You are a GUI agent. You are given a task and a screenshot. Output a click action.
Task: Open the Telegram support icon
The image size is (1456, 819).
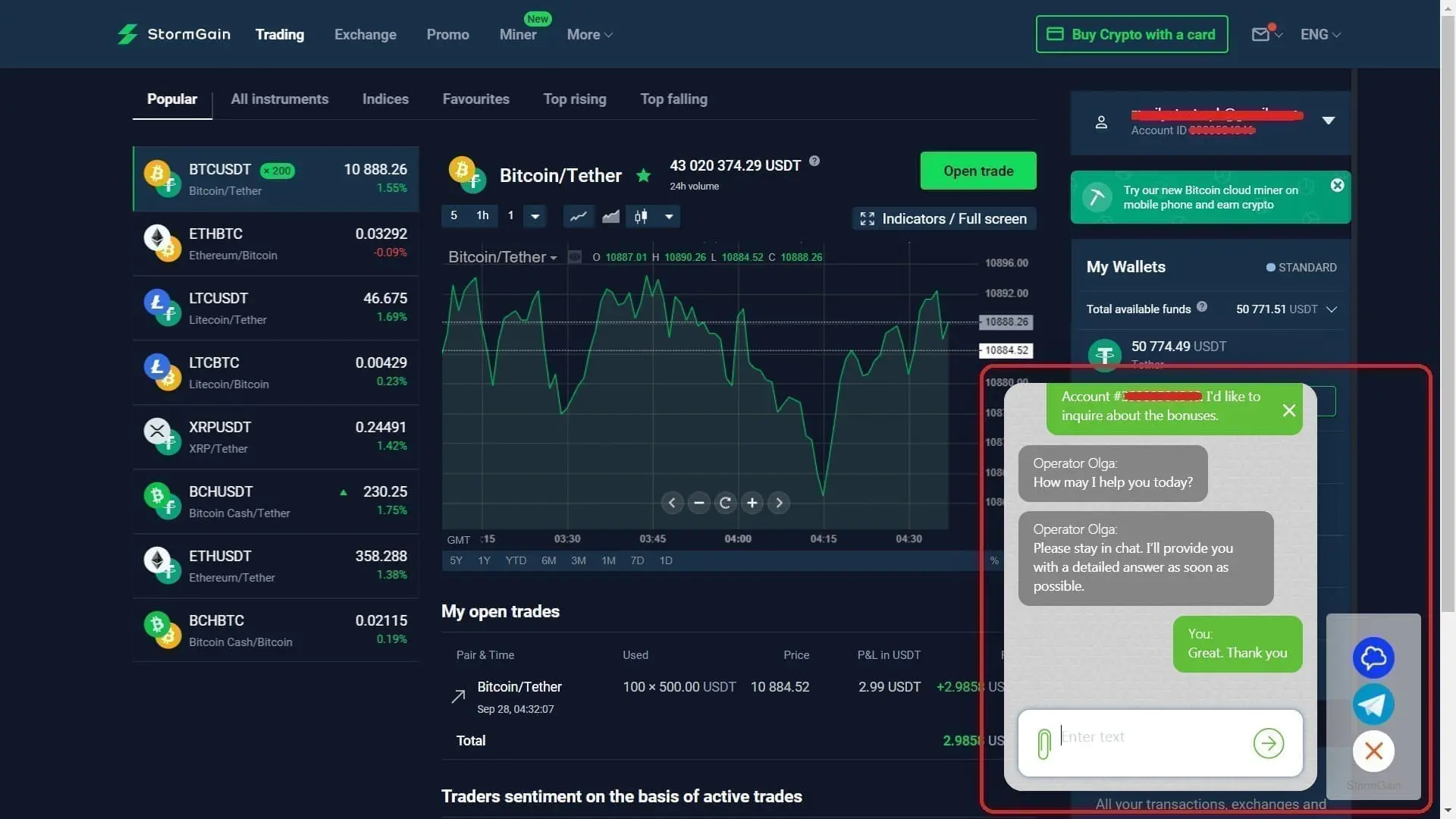pos(1373,704)
